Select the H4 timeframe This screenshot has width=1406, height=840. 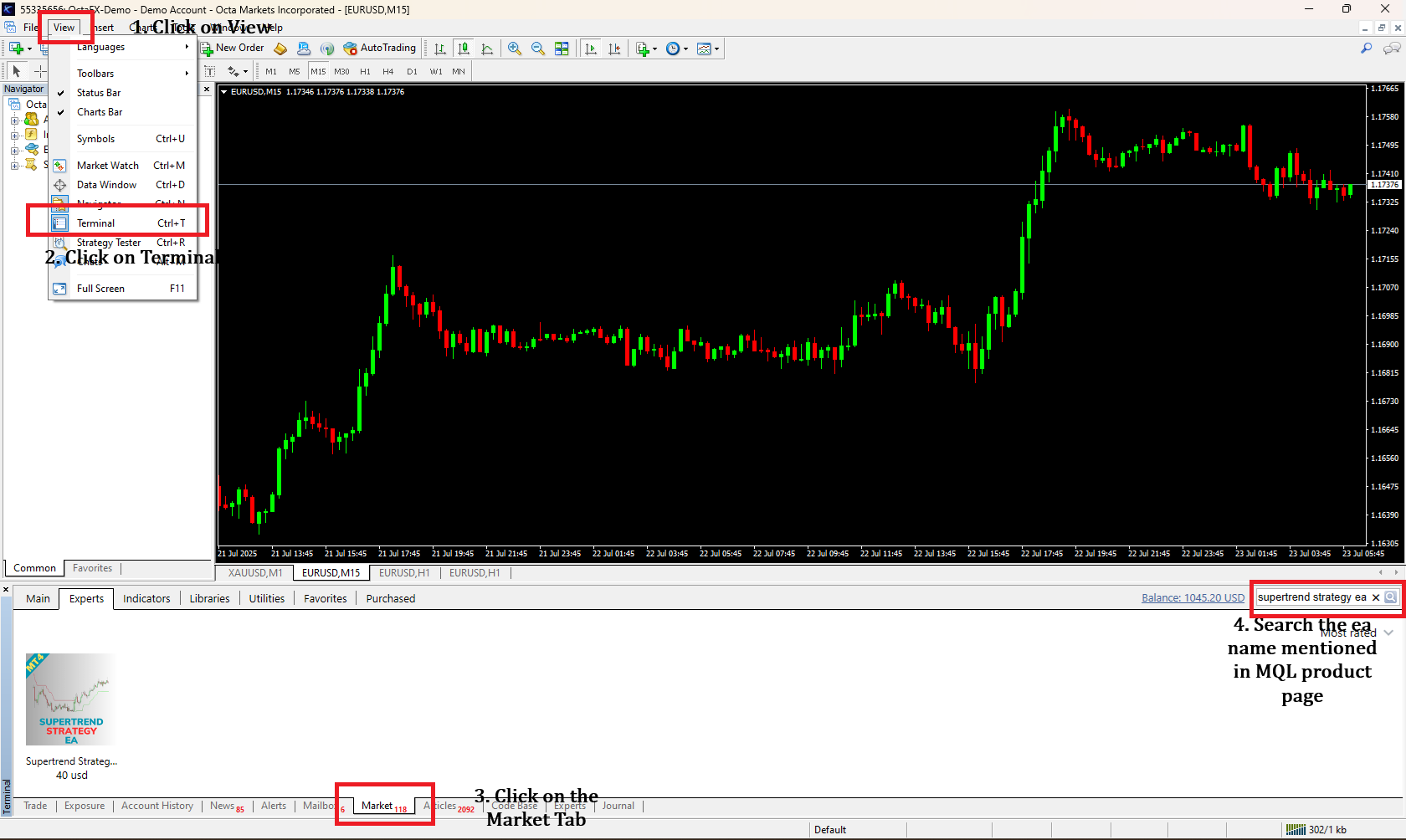point(388,72)
